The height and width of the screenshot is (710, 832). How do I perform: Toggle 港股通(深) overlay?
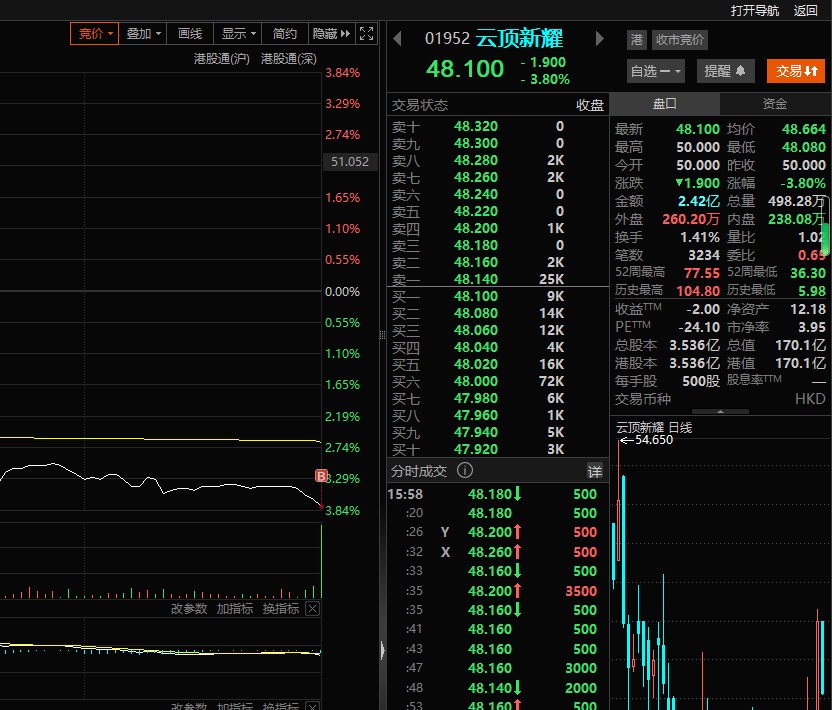[288, 58]
